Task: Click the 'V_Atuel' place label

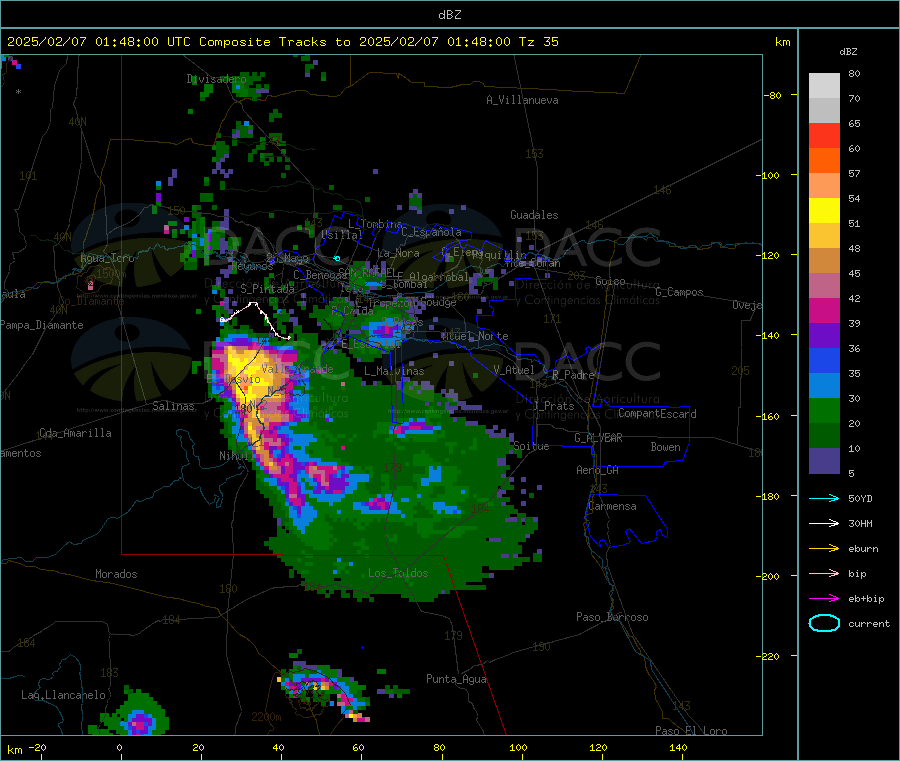Action: (514, 370)
